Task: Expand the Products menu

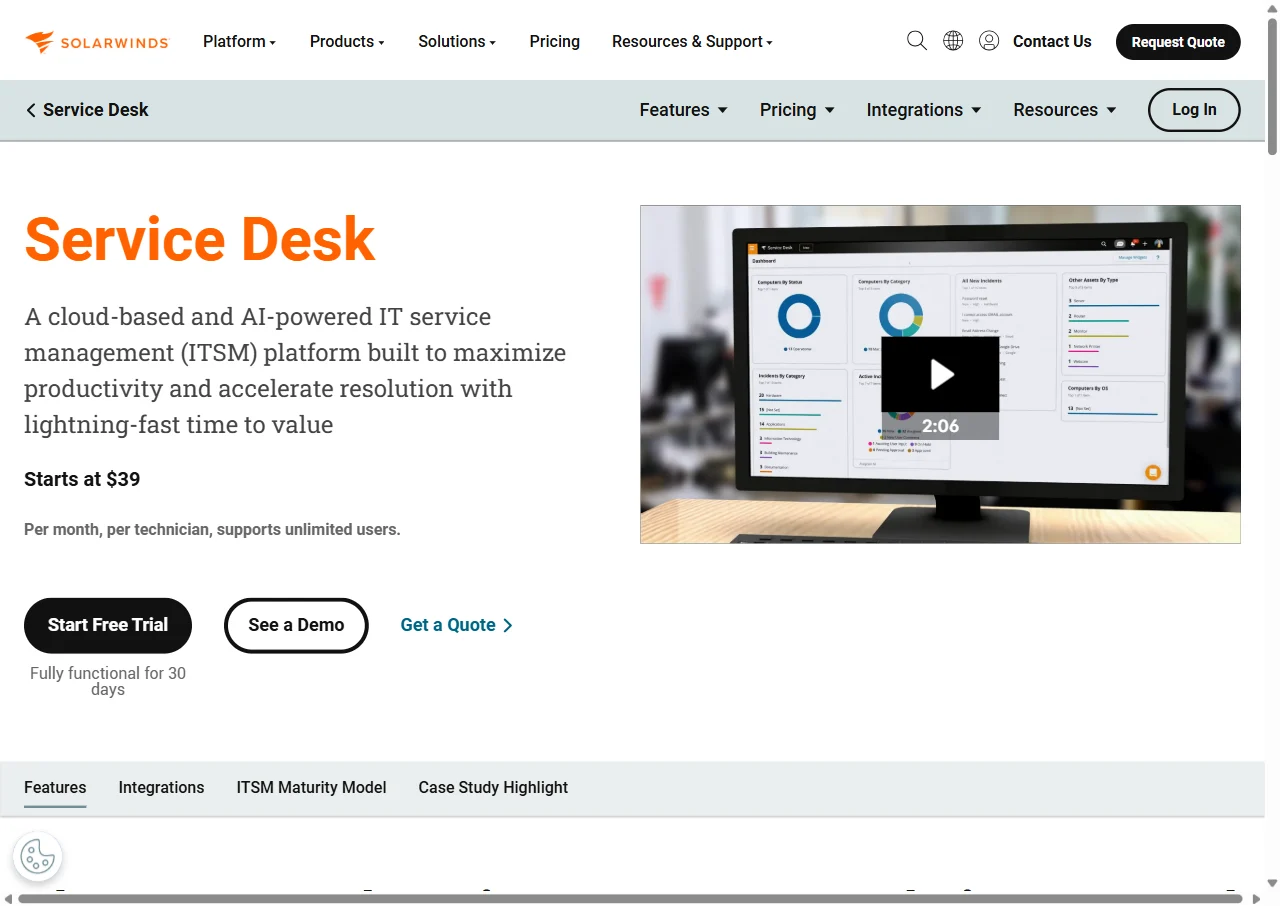Action: [347, 41]
